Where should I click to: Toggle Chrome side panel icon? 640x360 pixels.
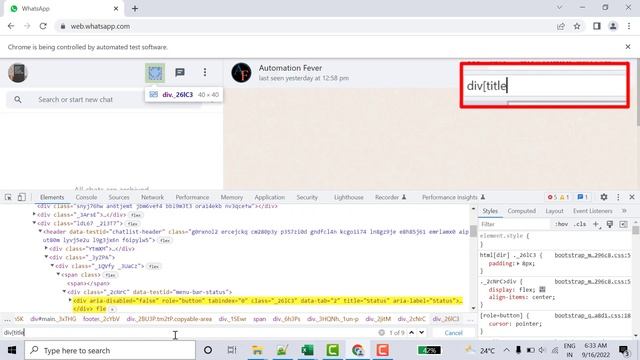click(597, 26)
